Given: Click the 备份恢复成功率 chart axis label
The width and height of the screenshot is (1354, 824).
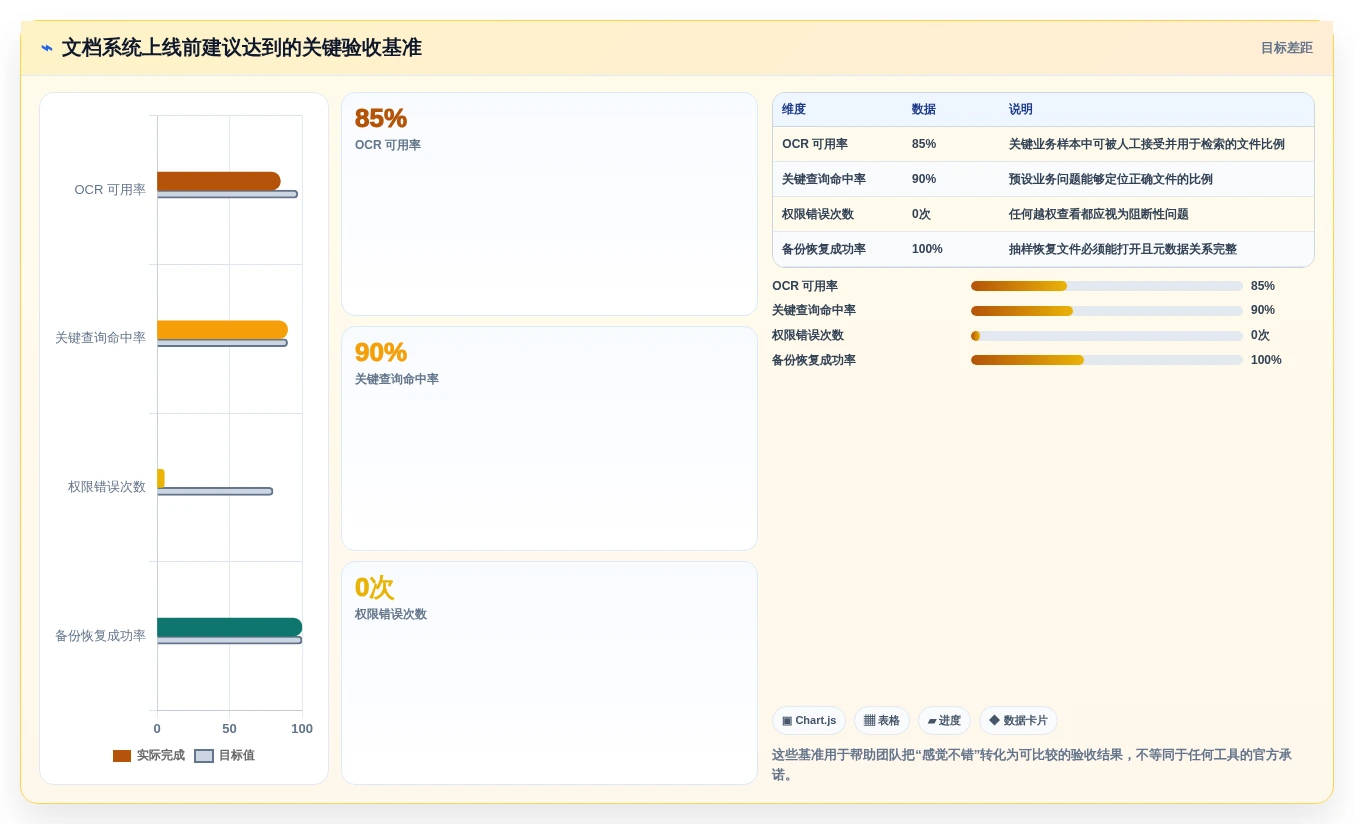Looking at the screenshot, I should (100, 636).
